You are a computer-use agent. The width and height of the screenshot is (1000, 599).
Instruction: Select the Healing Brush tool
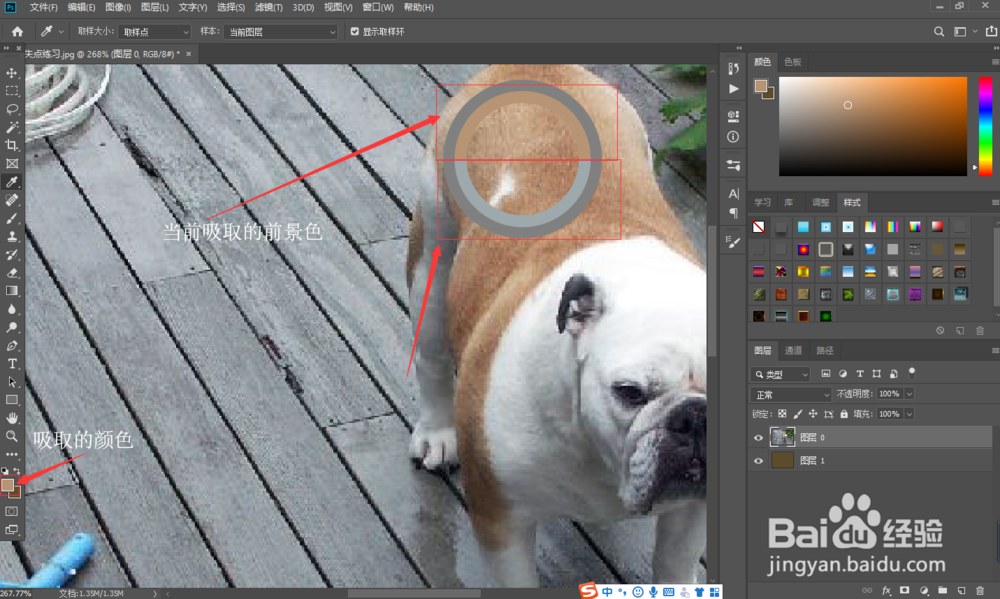(11, 200)
